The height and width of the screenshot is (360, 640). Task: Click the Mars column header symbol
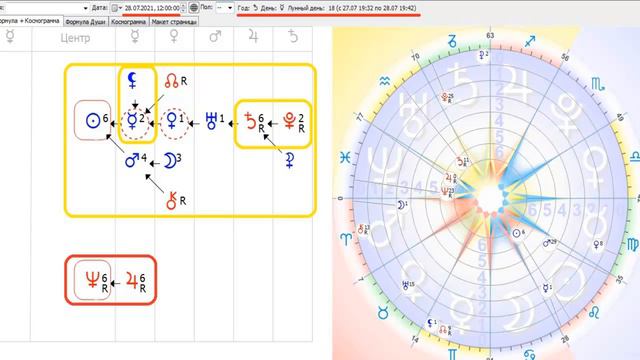click(215, 37)
